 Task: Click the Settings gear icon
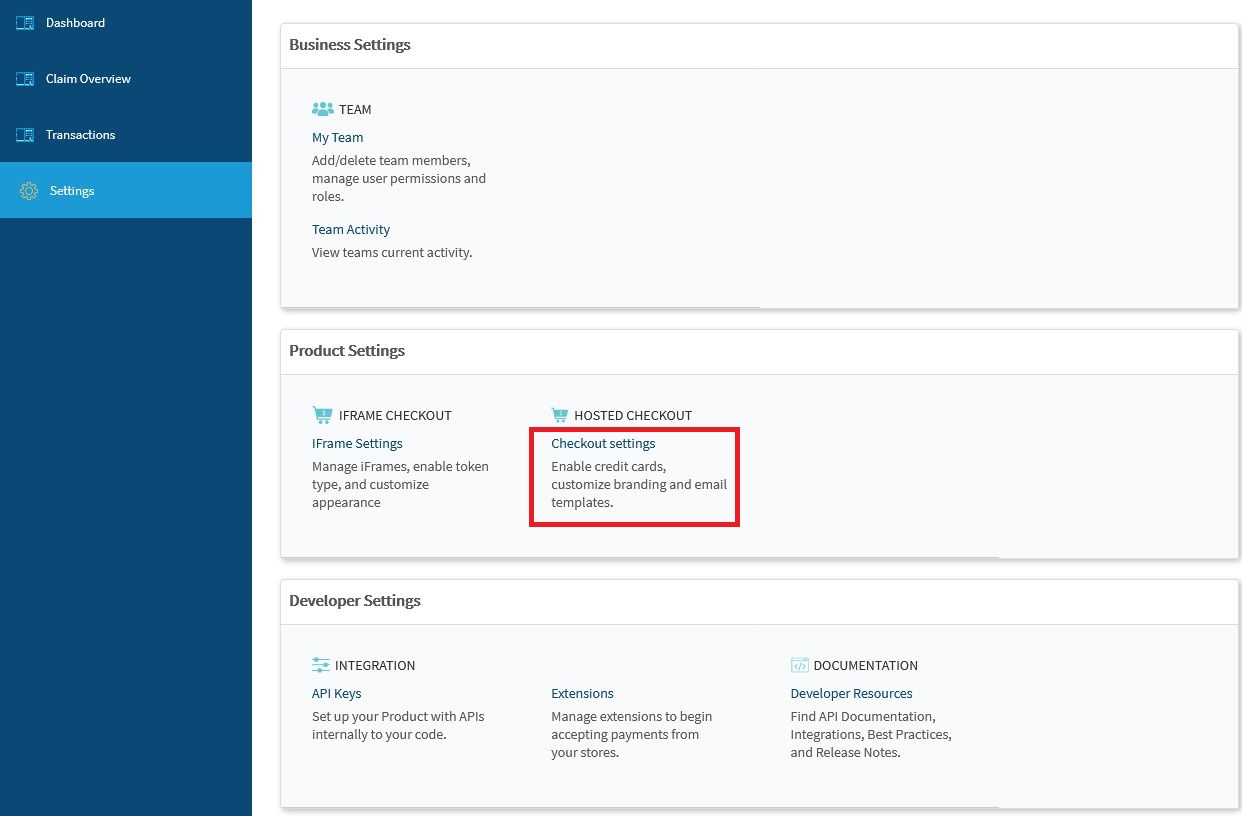pyautogui.click(x=29, y=191)
